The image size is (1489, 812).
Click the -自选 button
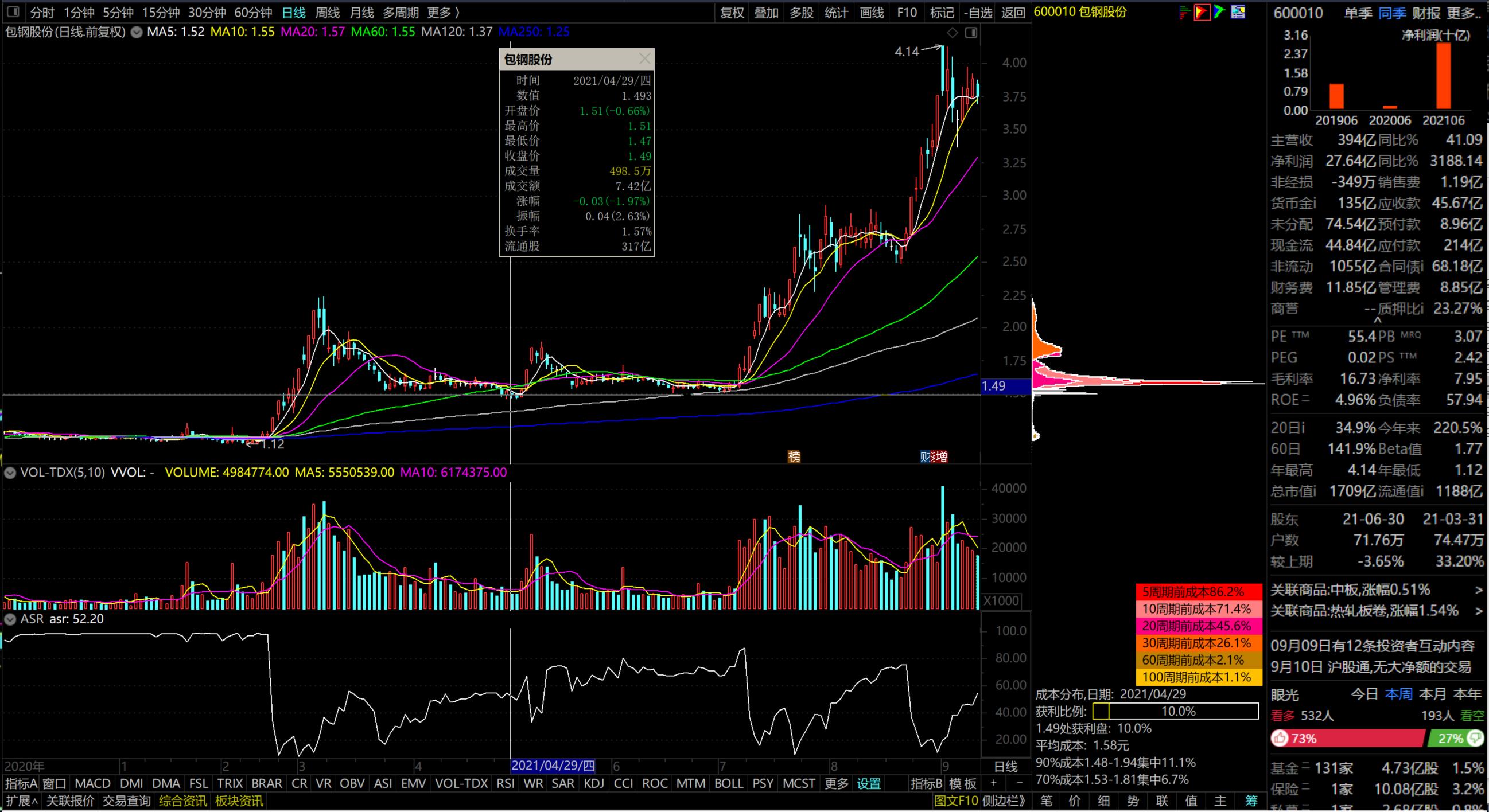[x=978, y=12]
